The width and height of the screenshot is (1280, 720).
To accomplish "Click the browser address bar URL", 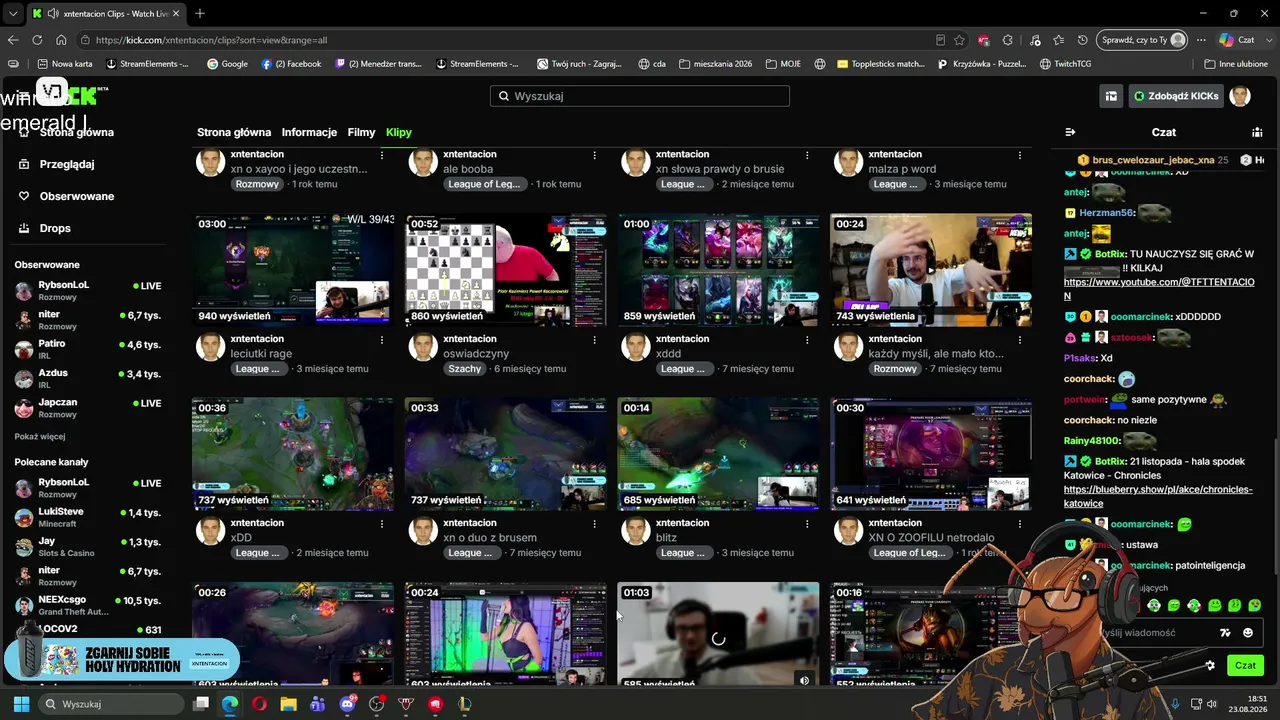I will click(212, 40).
